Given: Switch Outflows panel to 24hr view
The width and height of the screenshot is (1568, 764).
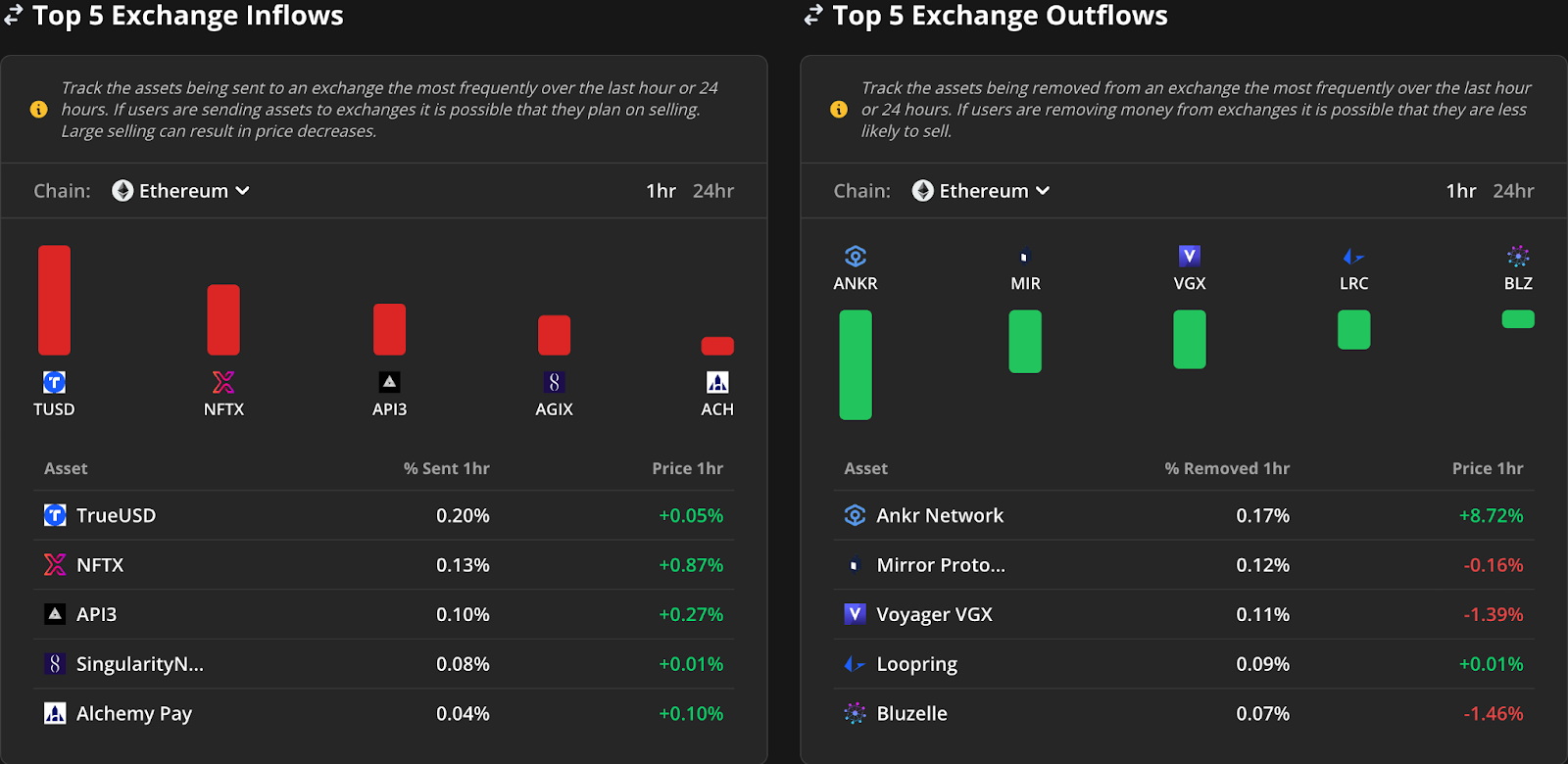Looking at the screenshot, I should 1513,191.
